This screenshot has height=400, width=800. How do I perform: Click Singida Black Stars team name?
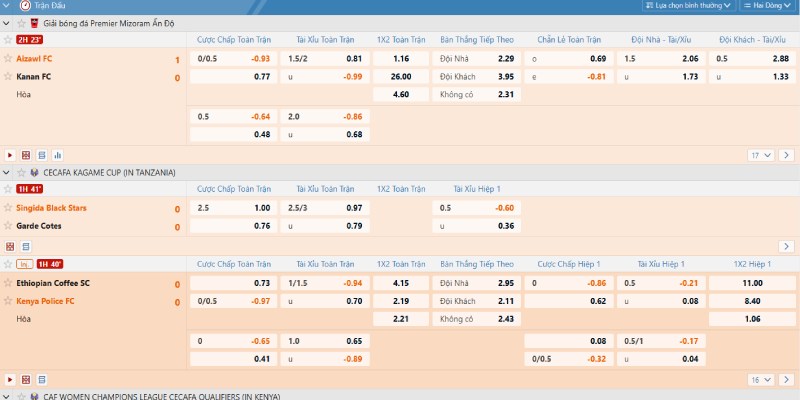(x=51, y=208)
